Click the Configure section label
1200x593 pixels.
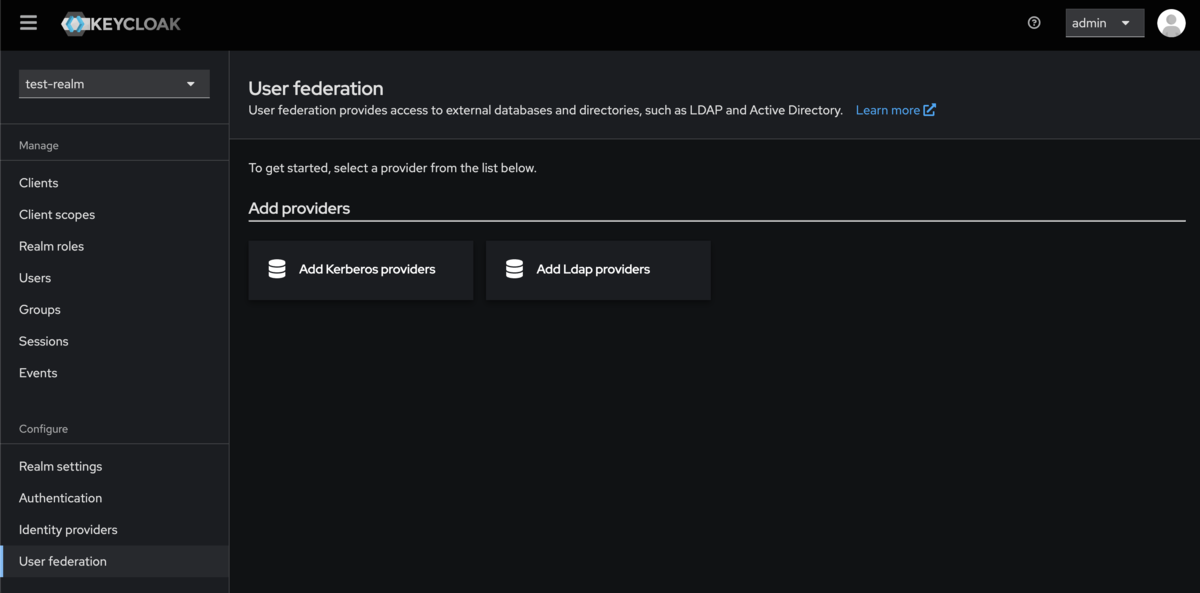pos(43,429)
